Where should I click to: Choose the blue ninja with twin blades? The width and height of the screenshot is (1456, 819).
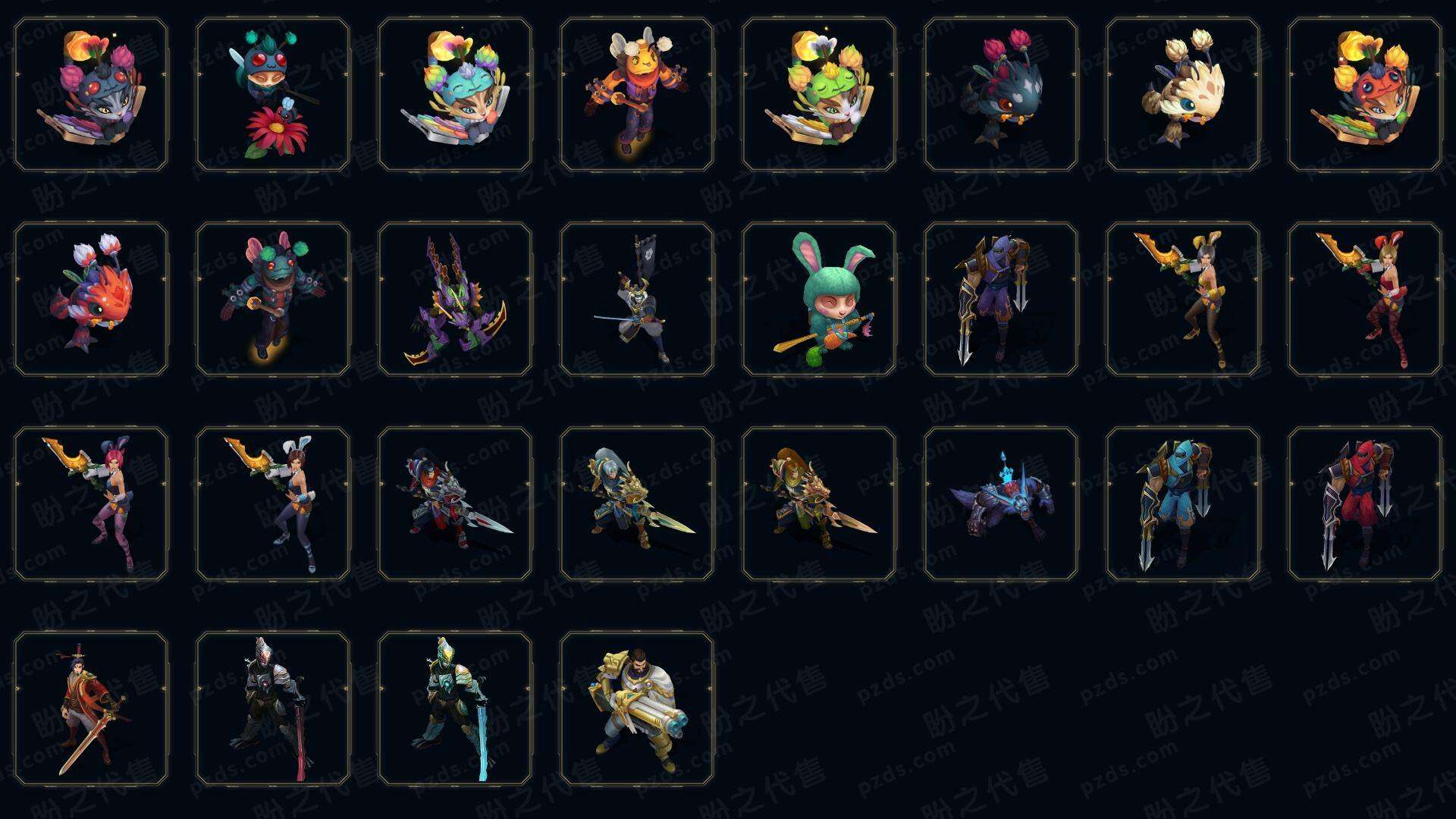1183,504
